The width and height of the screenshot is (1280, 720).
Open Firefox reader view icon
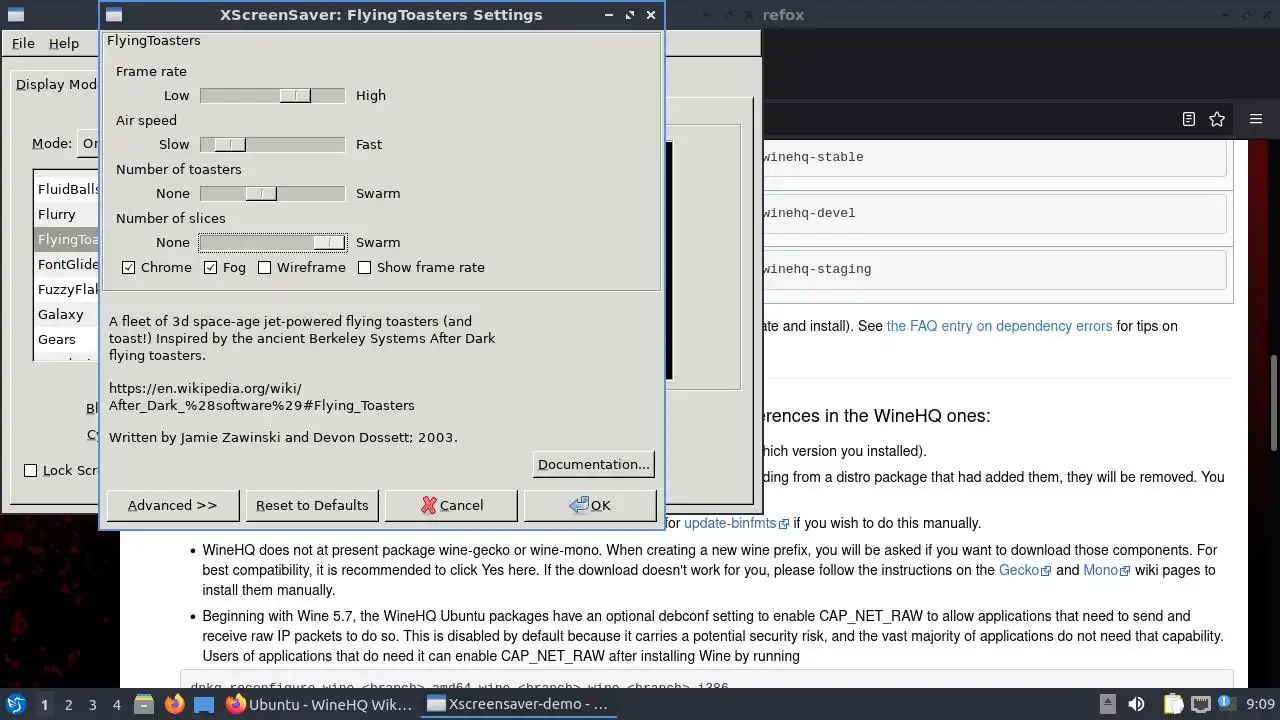tap(1188, 119)
